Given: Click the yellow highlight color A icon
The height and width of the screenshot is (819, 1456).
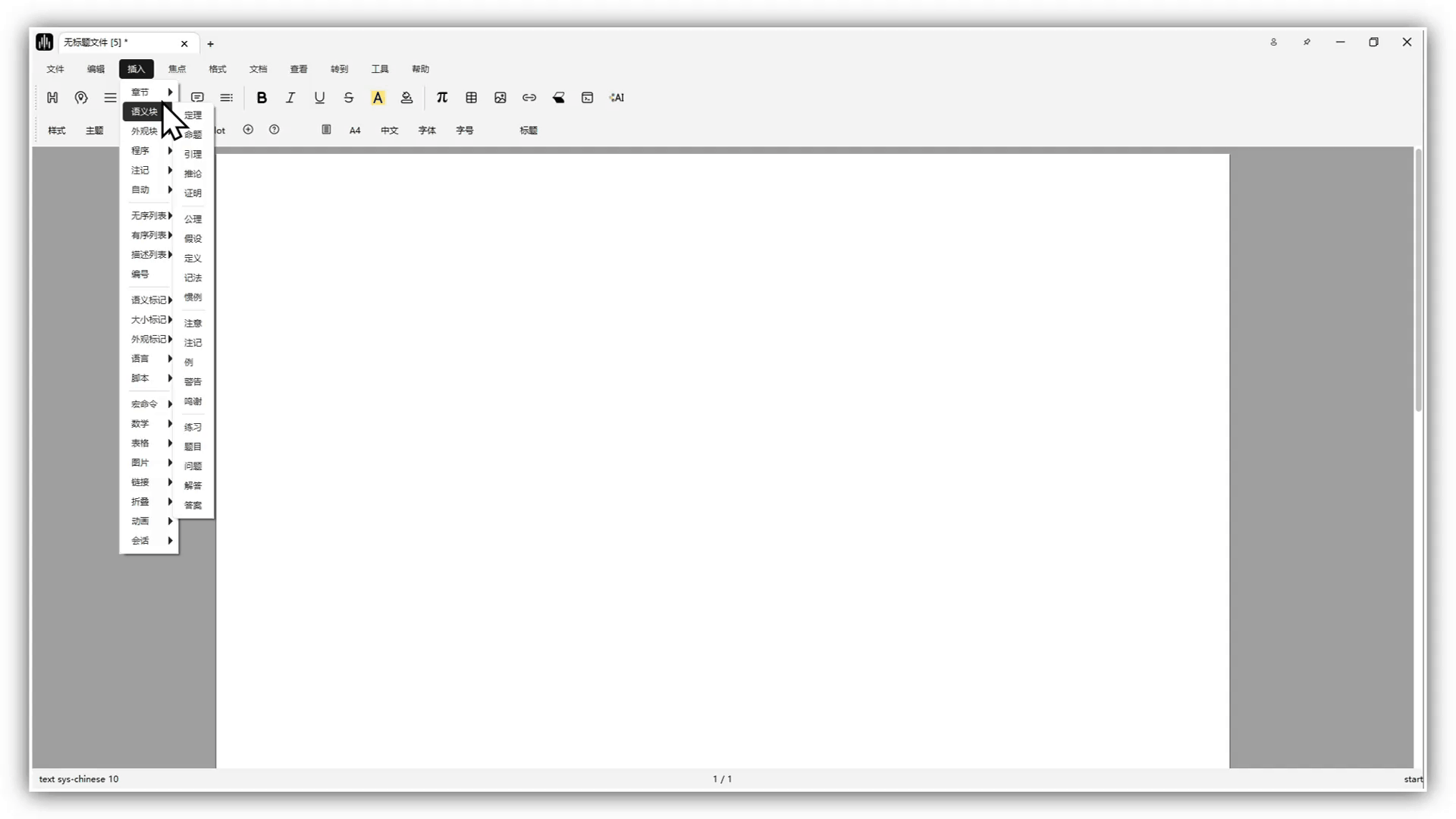Looking at the screenshot, I should tap(378, 98).
